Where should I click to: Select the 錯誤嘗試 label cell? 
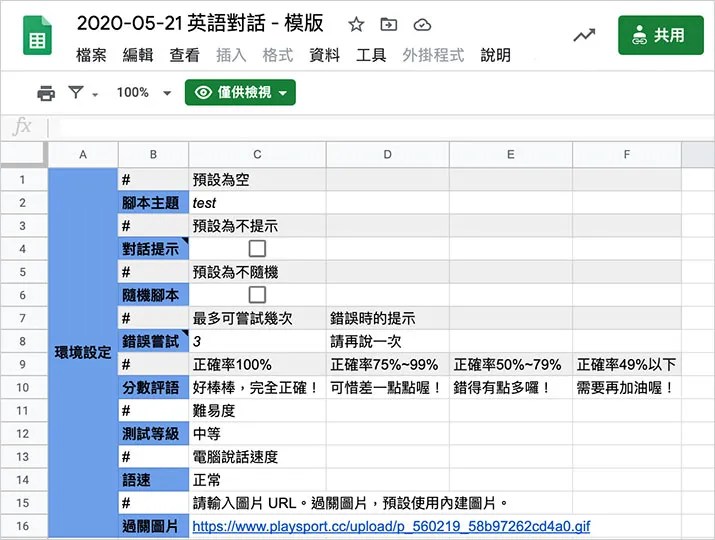(x=153, y=341)
